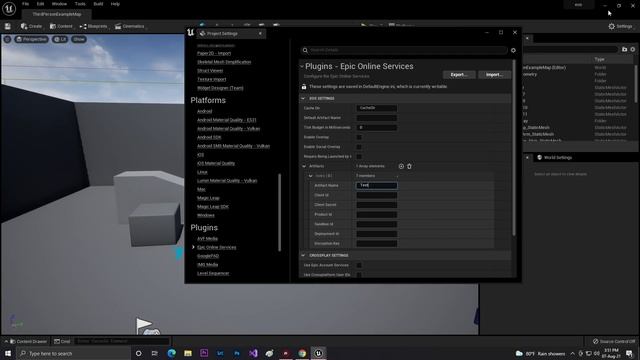Viewport: 640px width, 360px height.
Task: Open the Create toolbar menu
Action: (31, 26)
